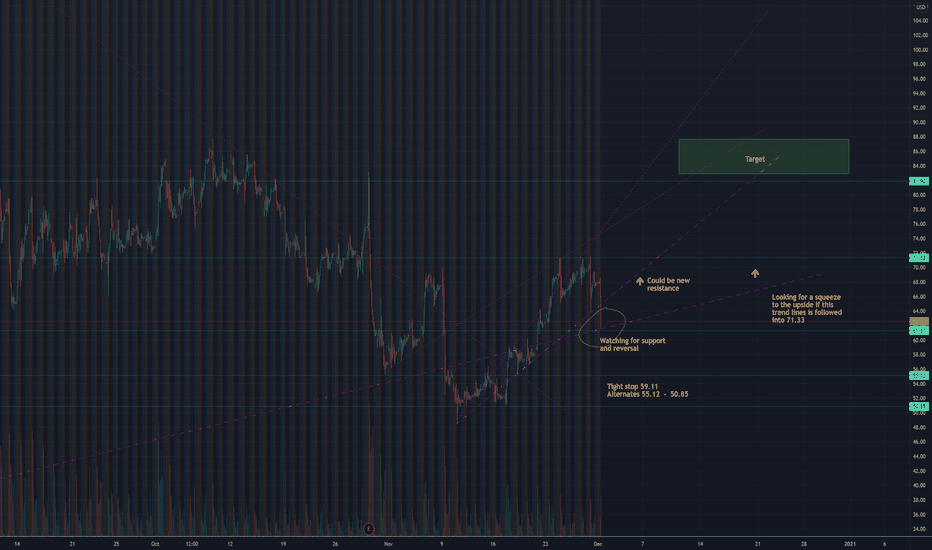The height and width of the screenshot is (550, 932).
Task: Click the up arrow above the squeeze note
Action: click(x=755, y=274)
